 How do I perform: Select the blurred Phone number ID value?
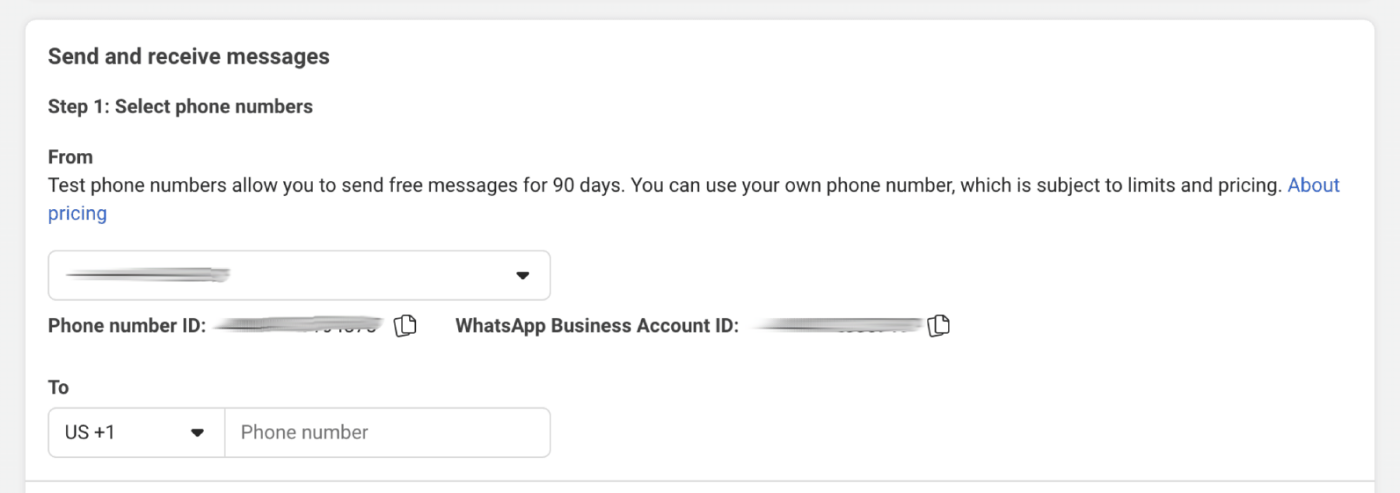point(299,326)
